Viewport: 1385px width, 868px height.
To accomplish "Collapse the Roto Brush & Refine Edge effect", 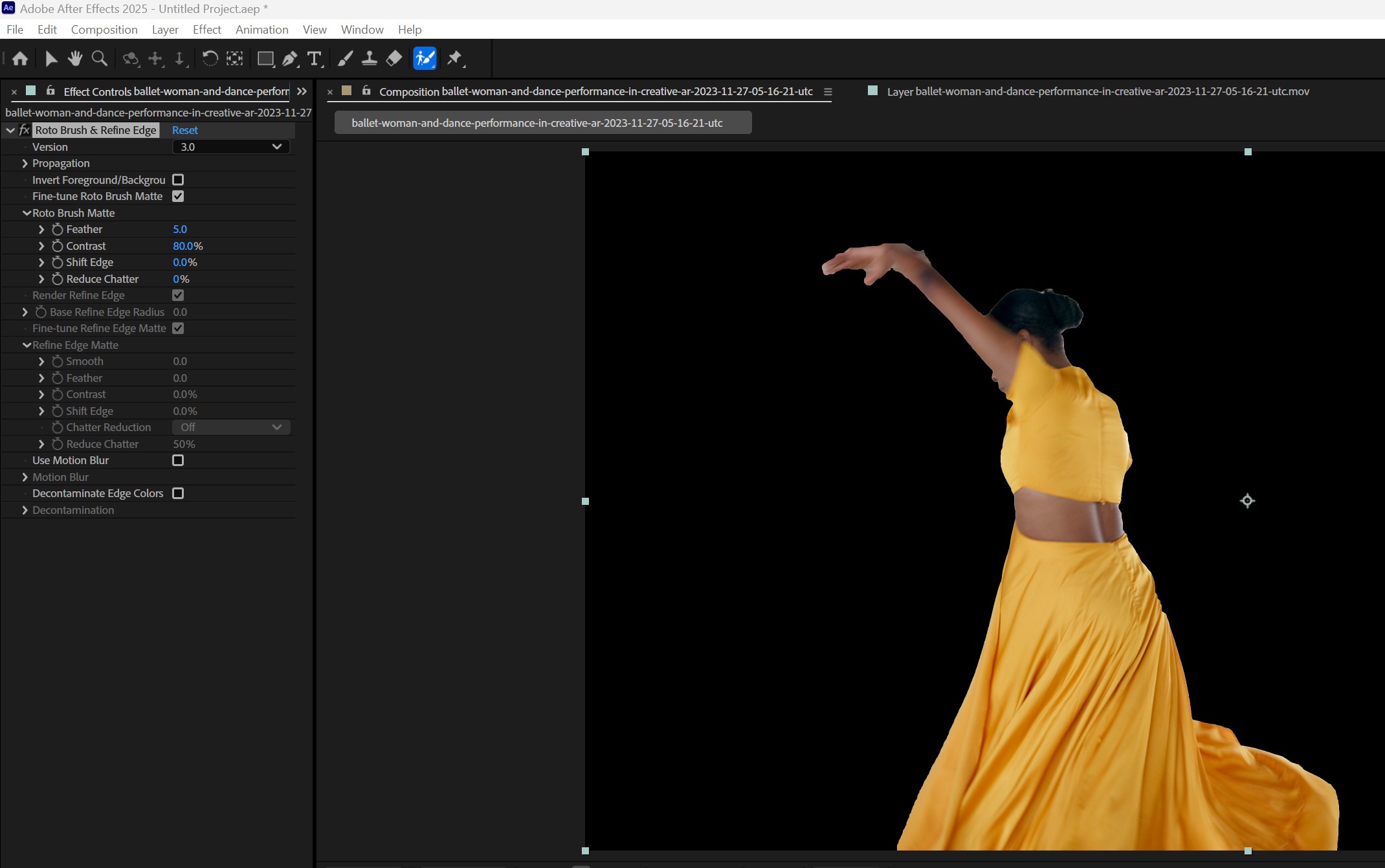I will (10, 130).
